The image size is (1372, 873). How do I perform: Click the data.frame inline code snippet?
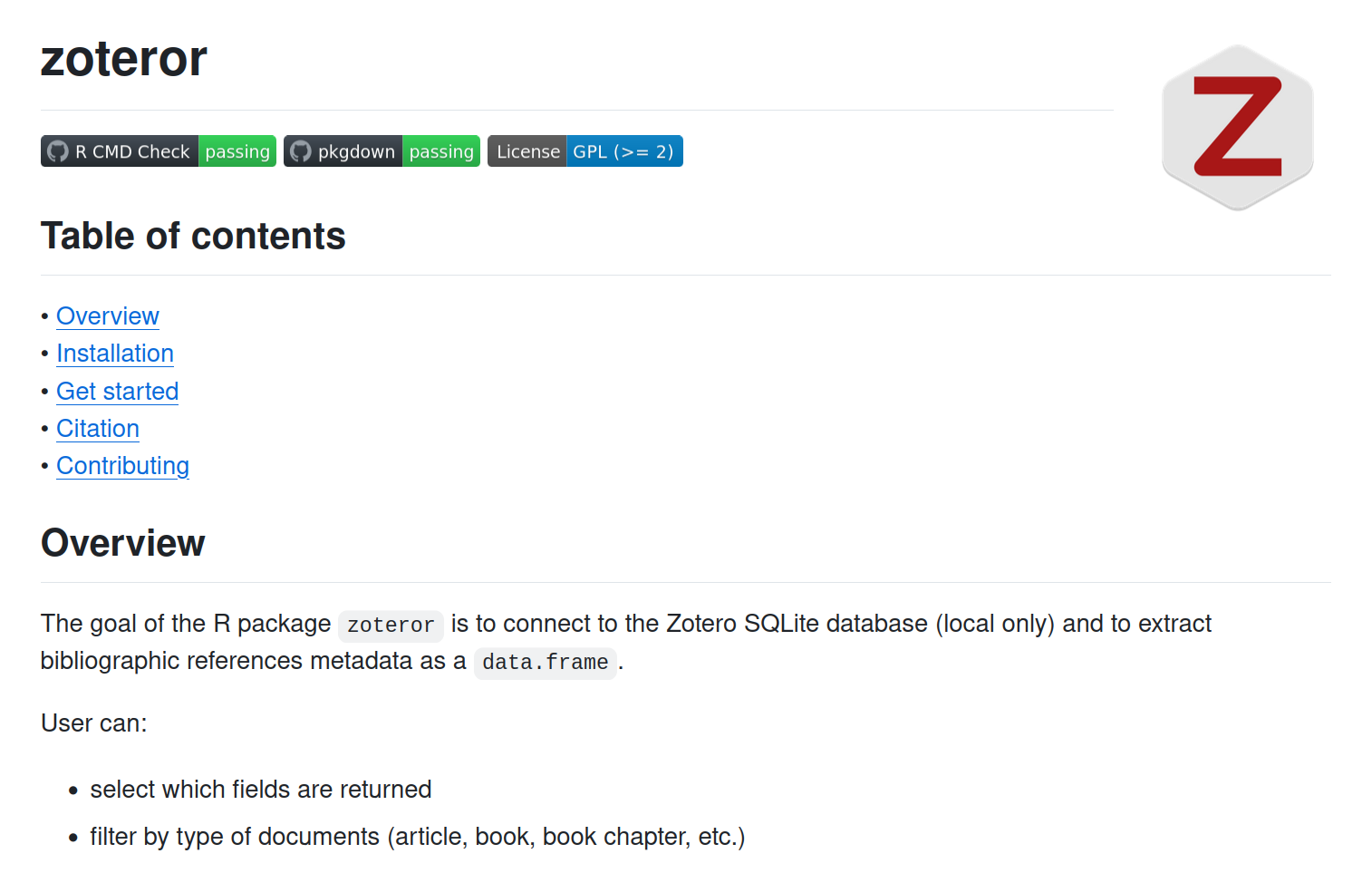click(x=545, y=663)
